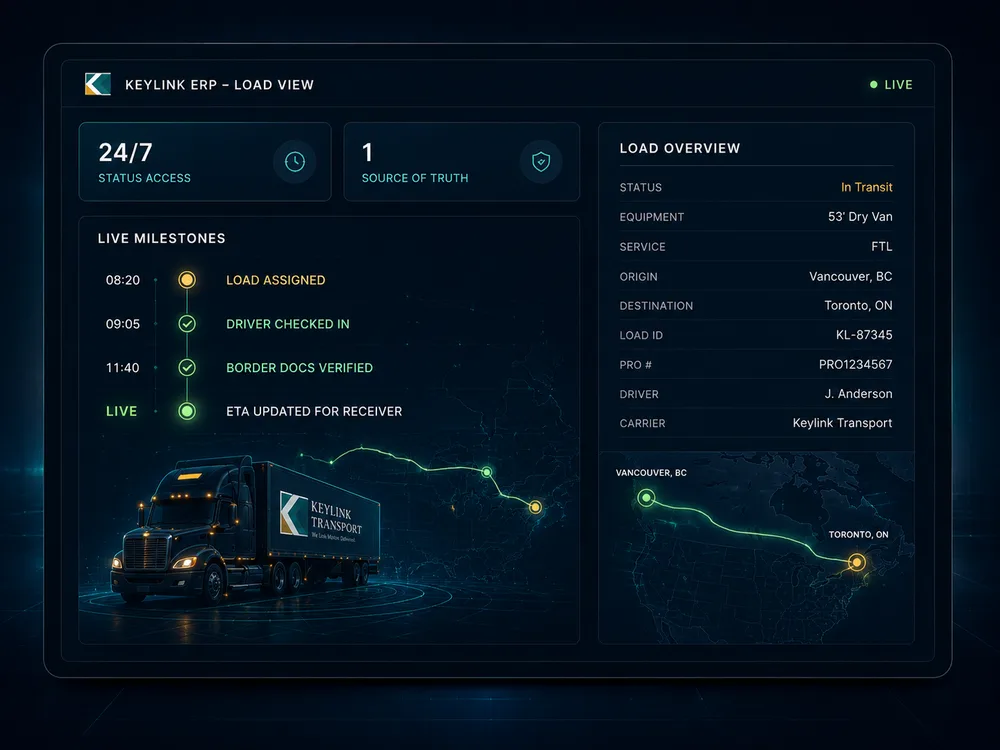Click the KL-87345 load ID value
This screenshot has width=1000, height=750.
[864, 335]
